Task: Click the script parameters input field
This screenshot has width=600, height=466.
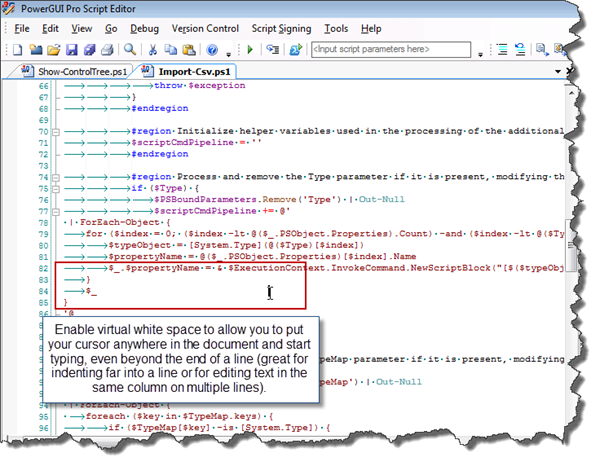Action: coord(391,49)
